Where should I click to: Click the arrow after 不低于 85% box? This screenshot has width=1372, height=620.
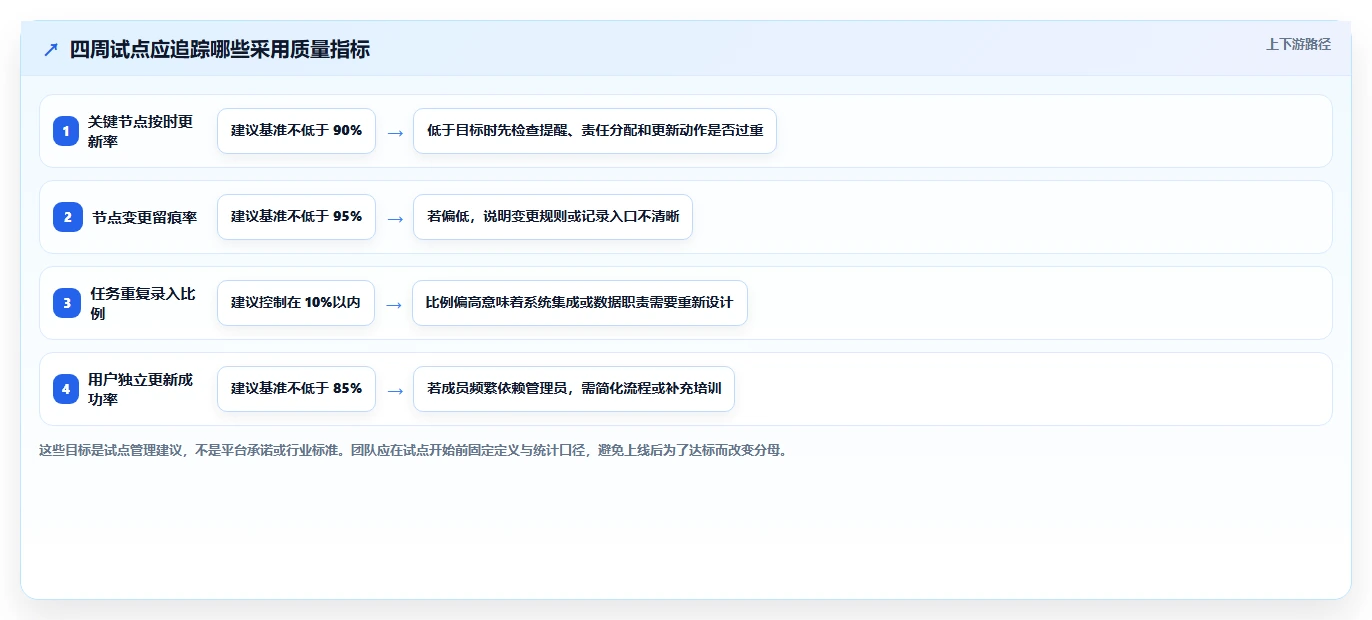tap(395, 390)
